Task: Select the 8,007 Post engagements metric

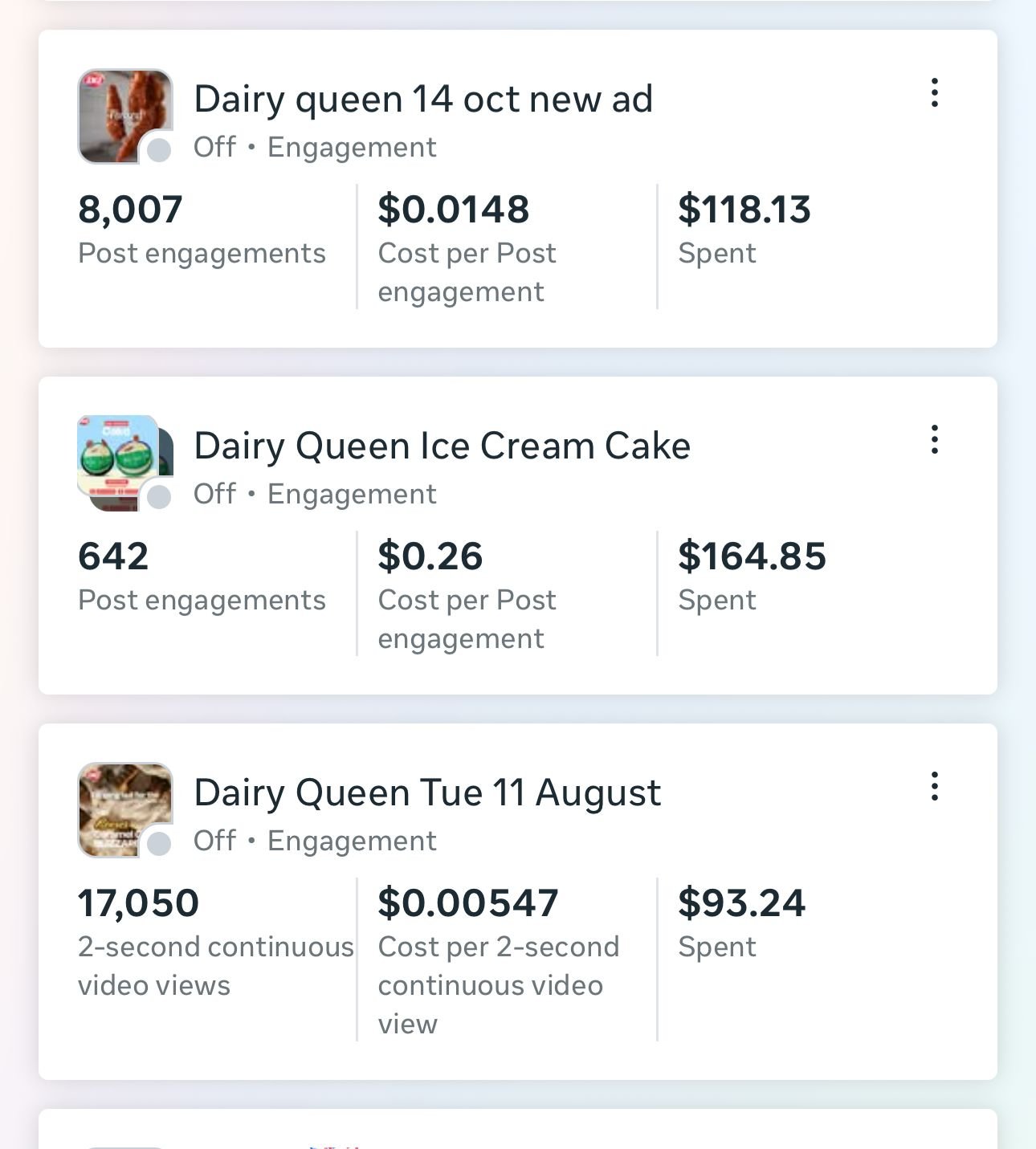Action: 130,210
